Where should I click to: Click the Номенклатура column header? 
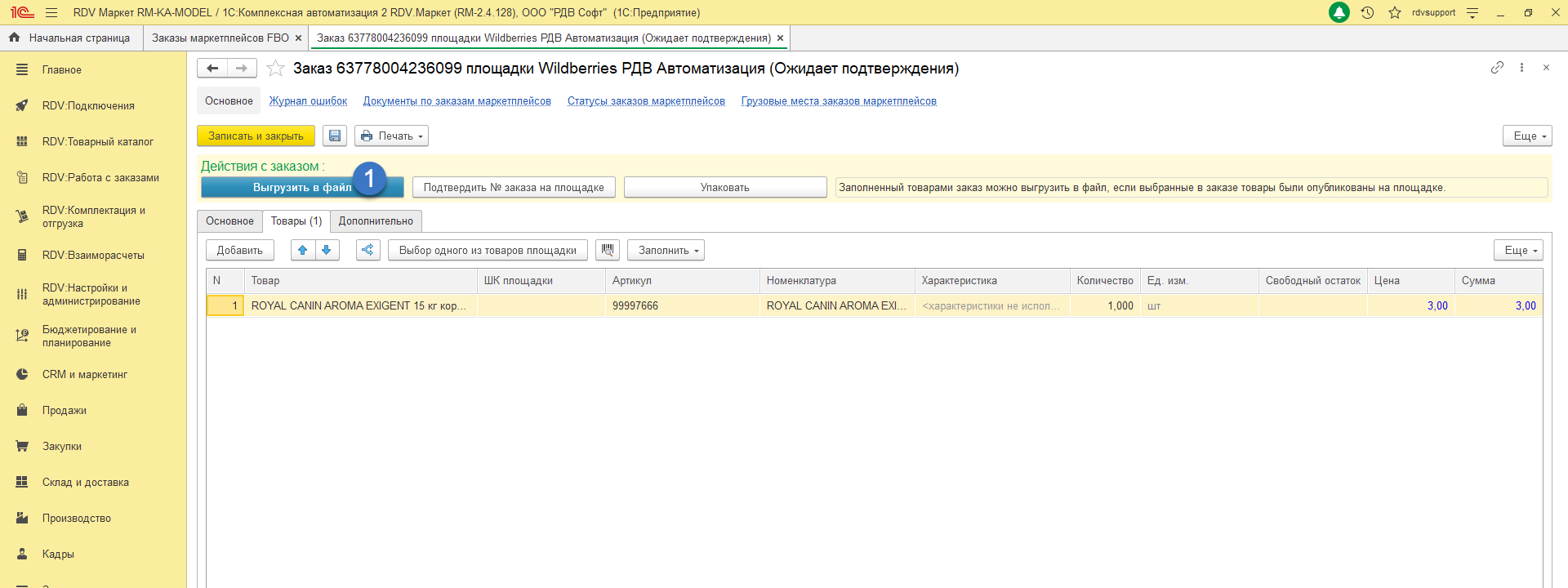[837, 281]
